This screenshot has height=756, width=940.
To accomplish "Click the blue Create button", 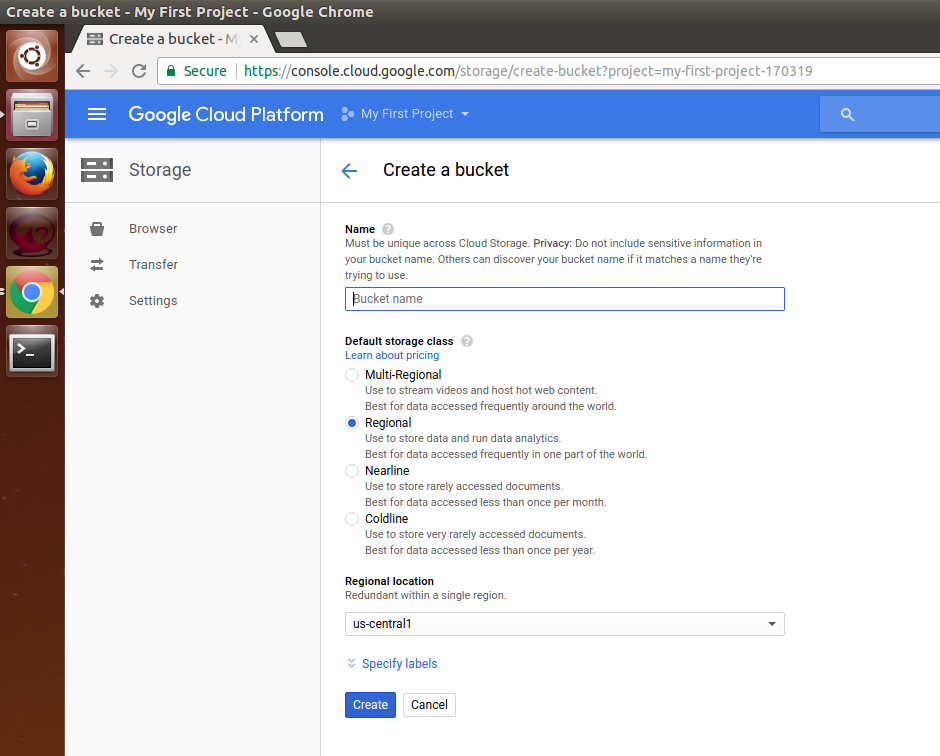I will [x=370, y=705].
